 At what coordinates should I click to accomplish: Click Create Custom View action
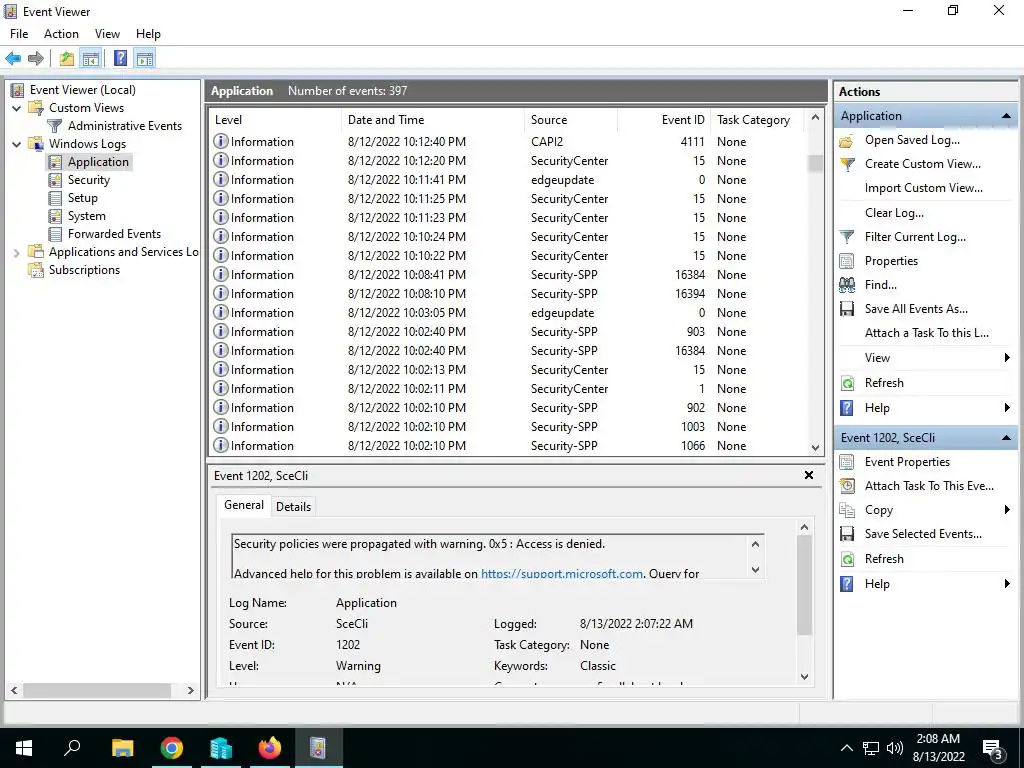923,164
